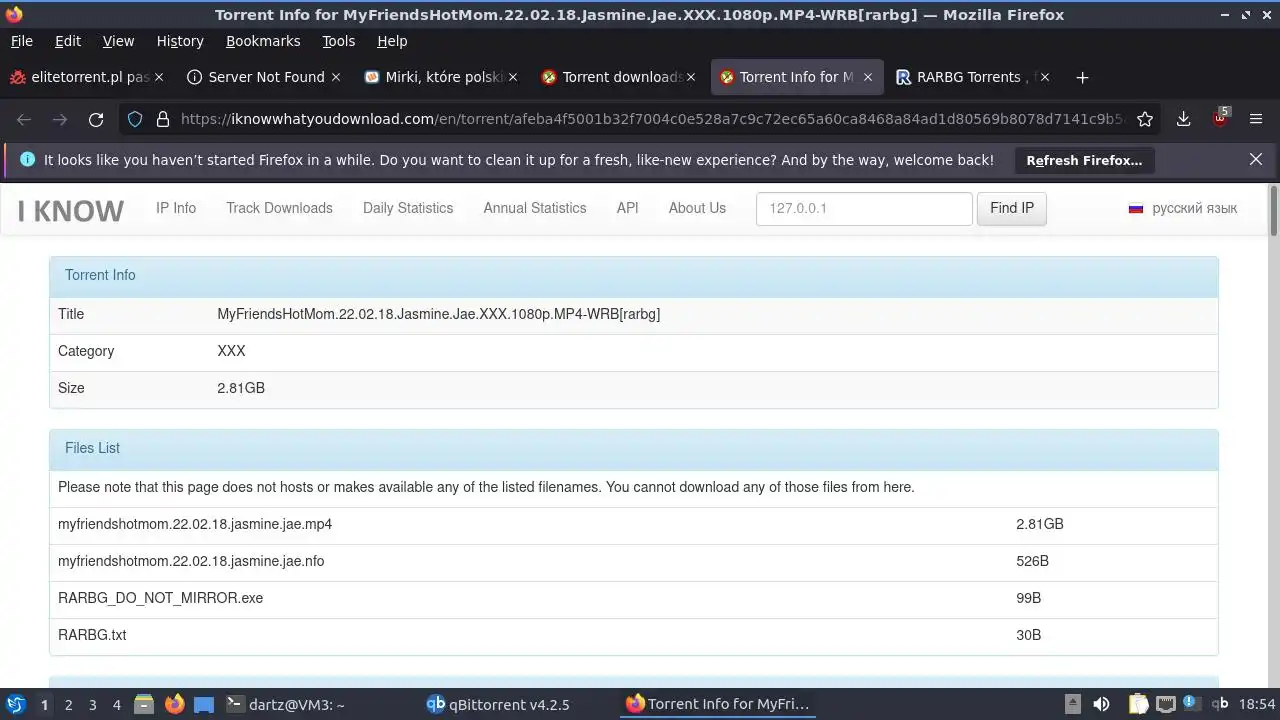Close the active Torrent Info tab
This screenshot has width=1280, height=720.
(868, 77)
